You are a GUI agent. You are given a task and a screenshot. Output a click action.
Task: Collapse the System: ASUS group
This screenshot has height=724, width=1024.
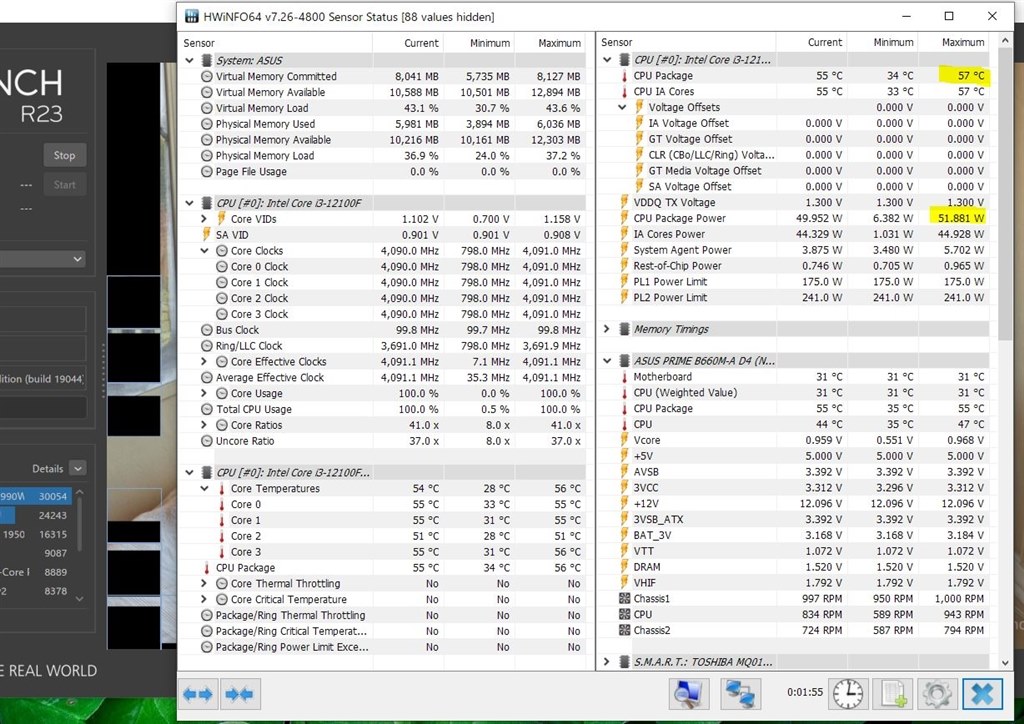[x=189, y=61]
